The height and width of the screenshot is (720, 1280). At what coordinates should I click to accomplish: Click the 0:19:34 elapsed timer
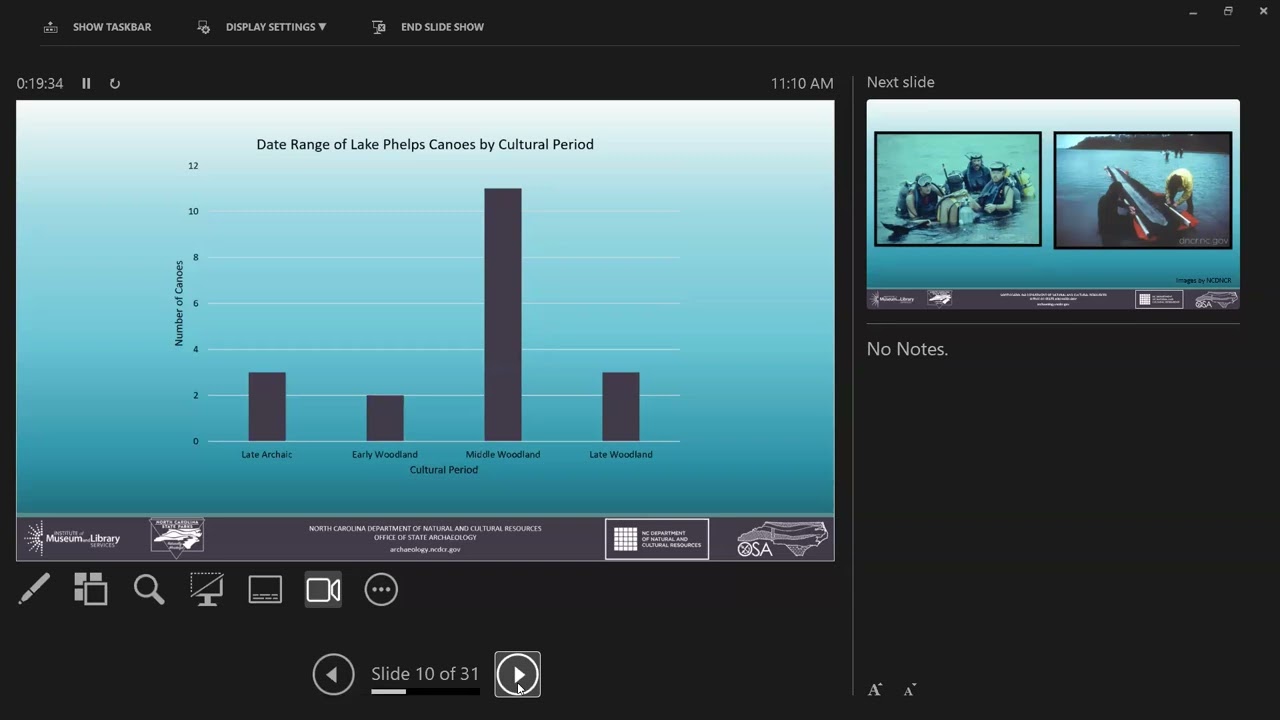[40, 84]
